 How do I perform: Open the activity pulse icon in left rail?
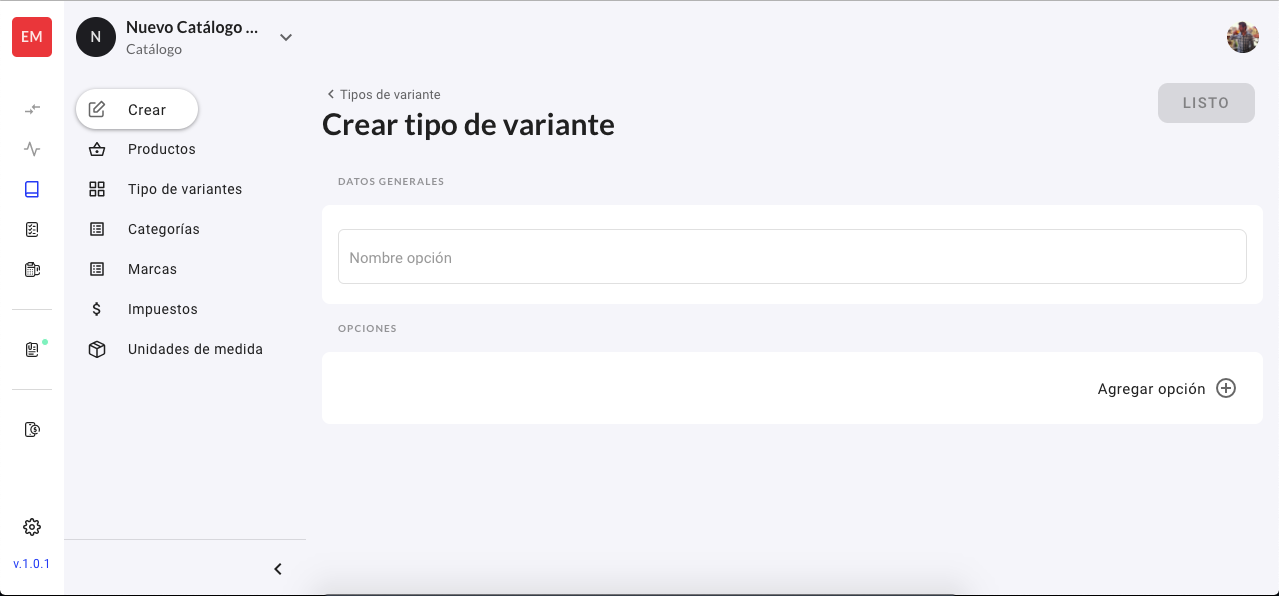[x=32, y=149]
